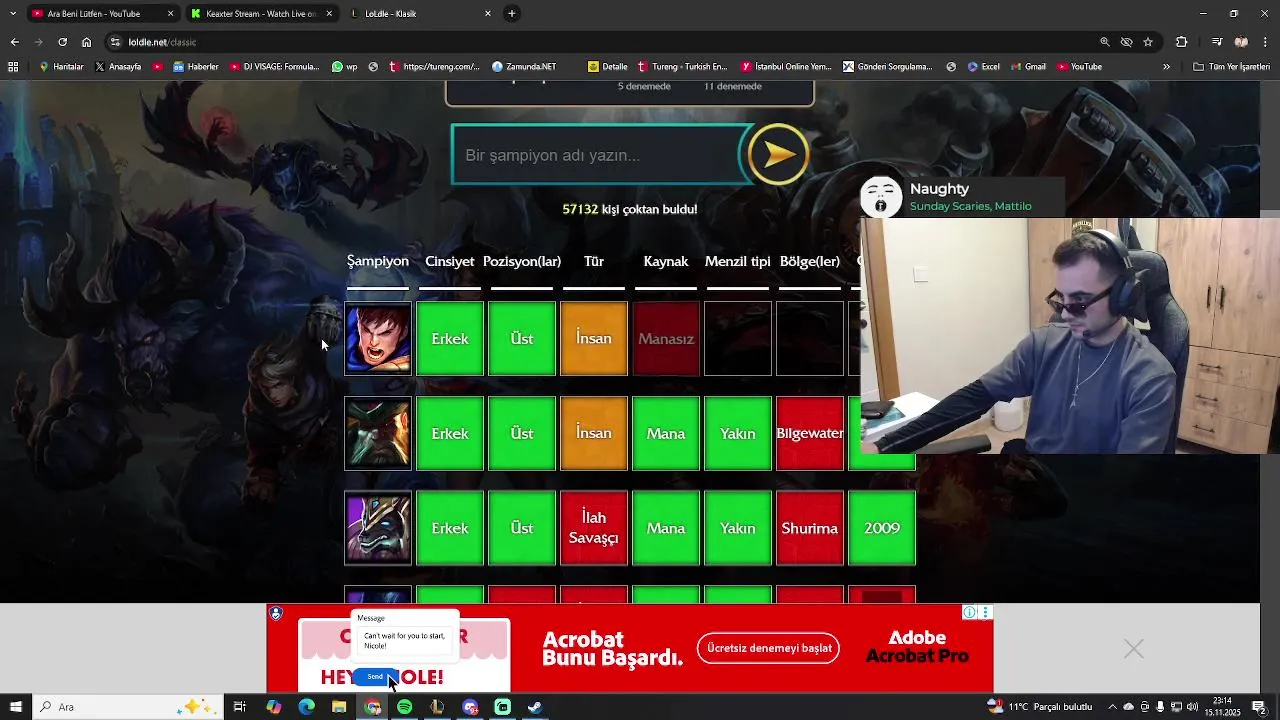Bookmark this page with the star icon
This screenshot has height=720, width=1280.
click(x=1148, y=42)
